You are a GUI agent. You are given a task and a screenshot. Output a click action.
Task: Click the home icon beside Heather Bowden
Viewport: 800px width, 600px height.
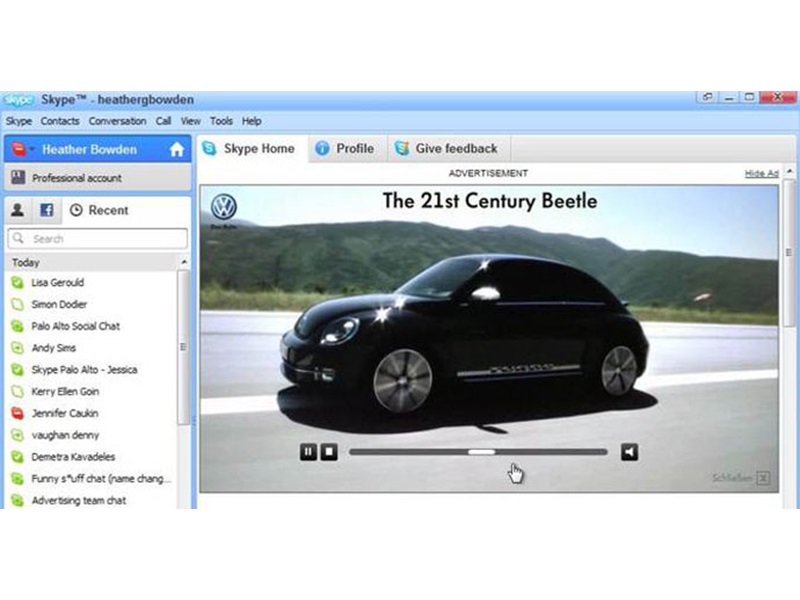(177, 149)
